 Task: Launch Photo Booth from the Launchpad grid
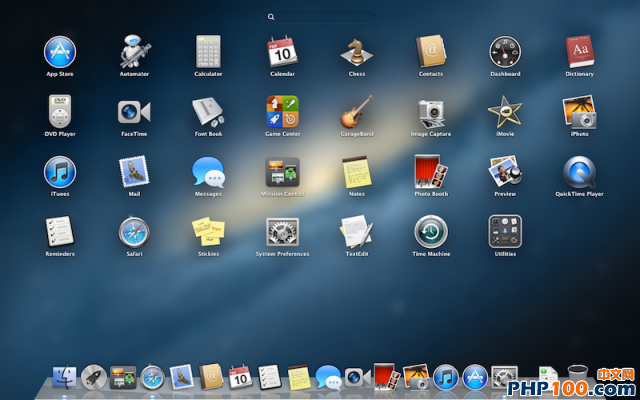tap(431, 171)
